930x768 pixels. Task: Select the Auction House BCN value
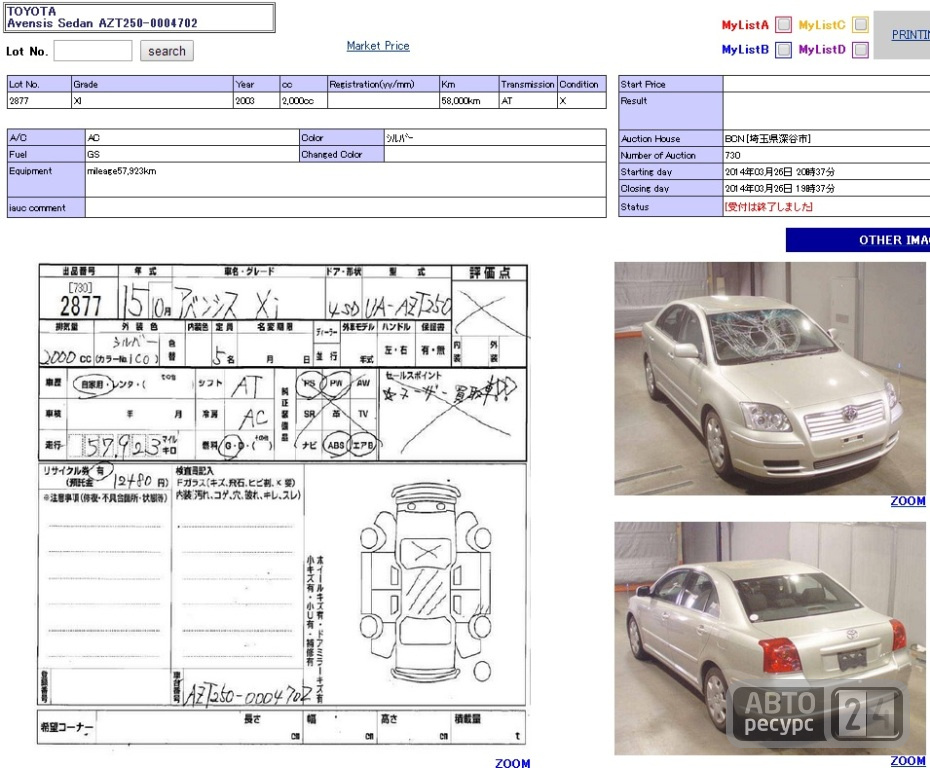767,139
